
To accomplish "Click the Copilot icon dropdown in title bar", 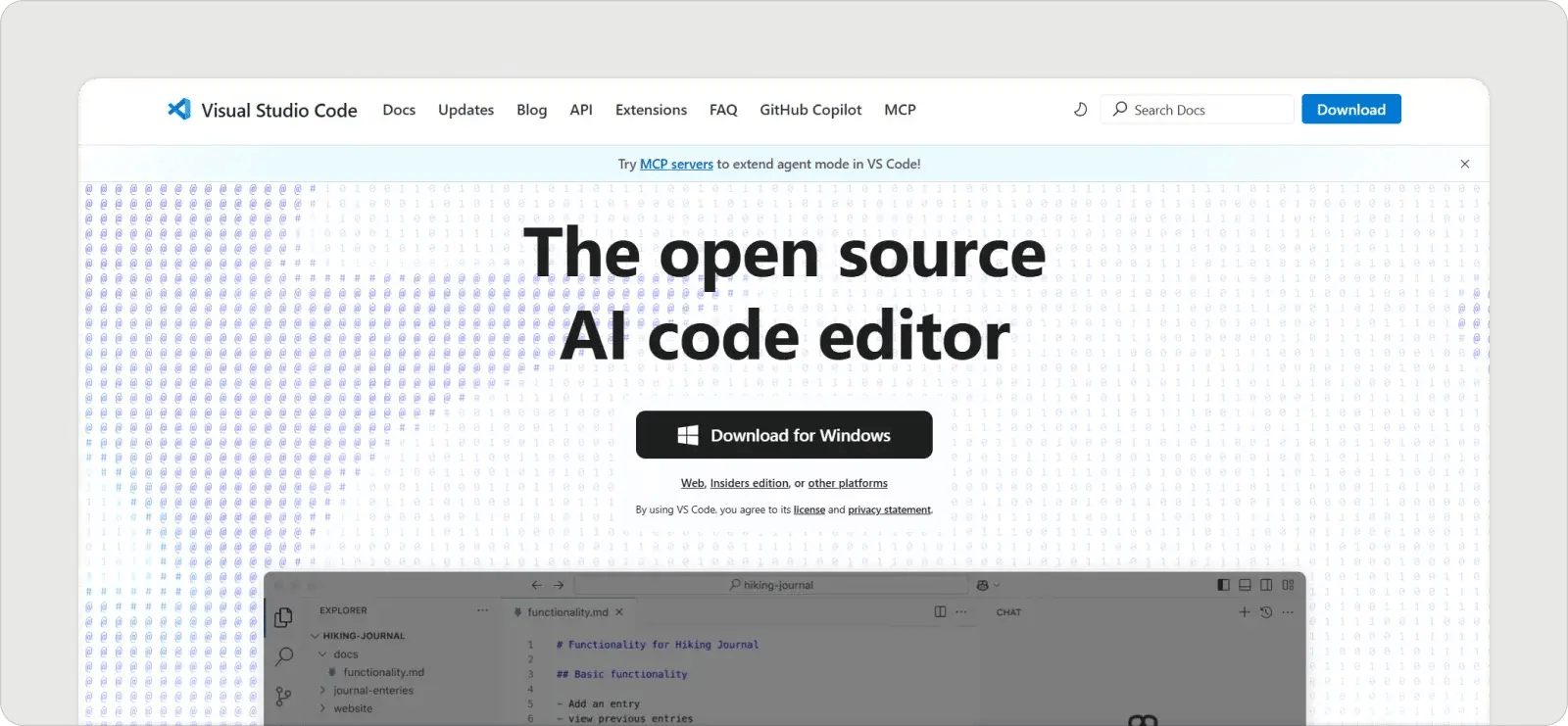I will click(x=987, y=585).
